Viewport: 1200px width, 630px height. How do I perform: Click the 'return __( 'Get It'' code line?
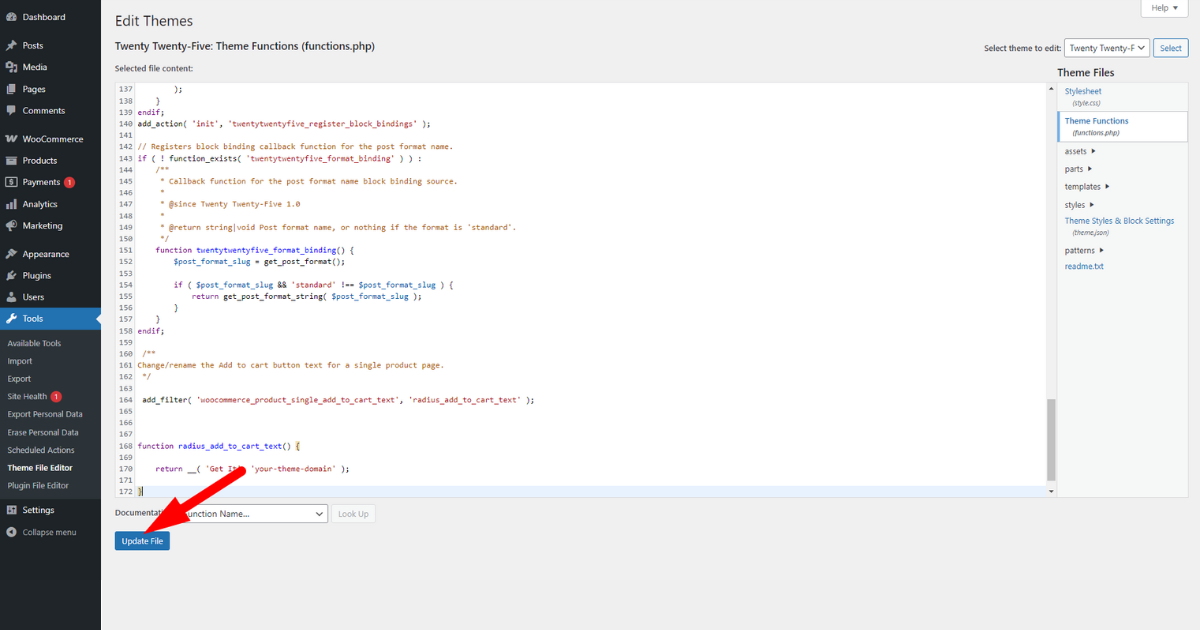click(252, 469)
